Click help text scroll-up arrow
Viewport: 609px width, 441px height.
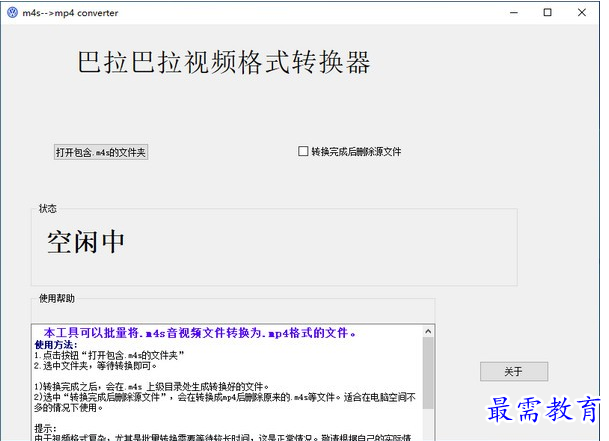pos(428,331)
